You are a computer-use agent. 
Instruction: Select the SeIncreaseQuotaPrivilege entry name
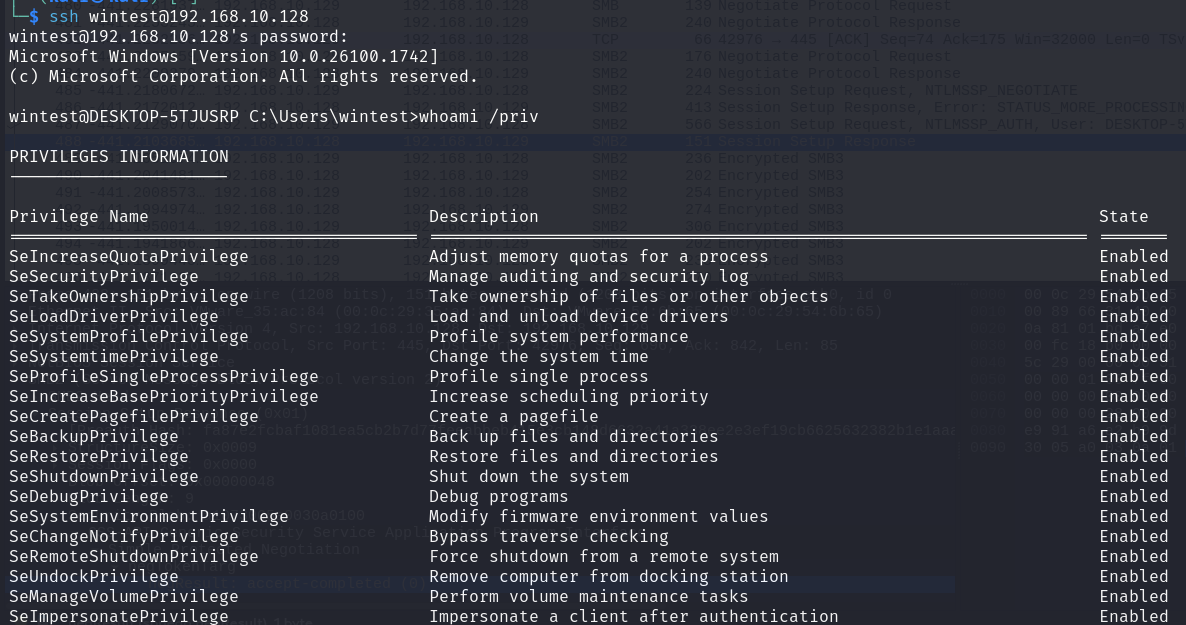point(129,257)
